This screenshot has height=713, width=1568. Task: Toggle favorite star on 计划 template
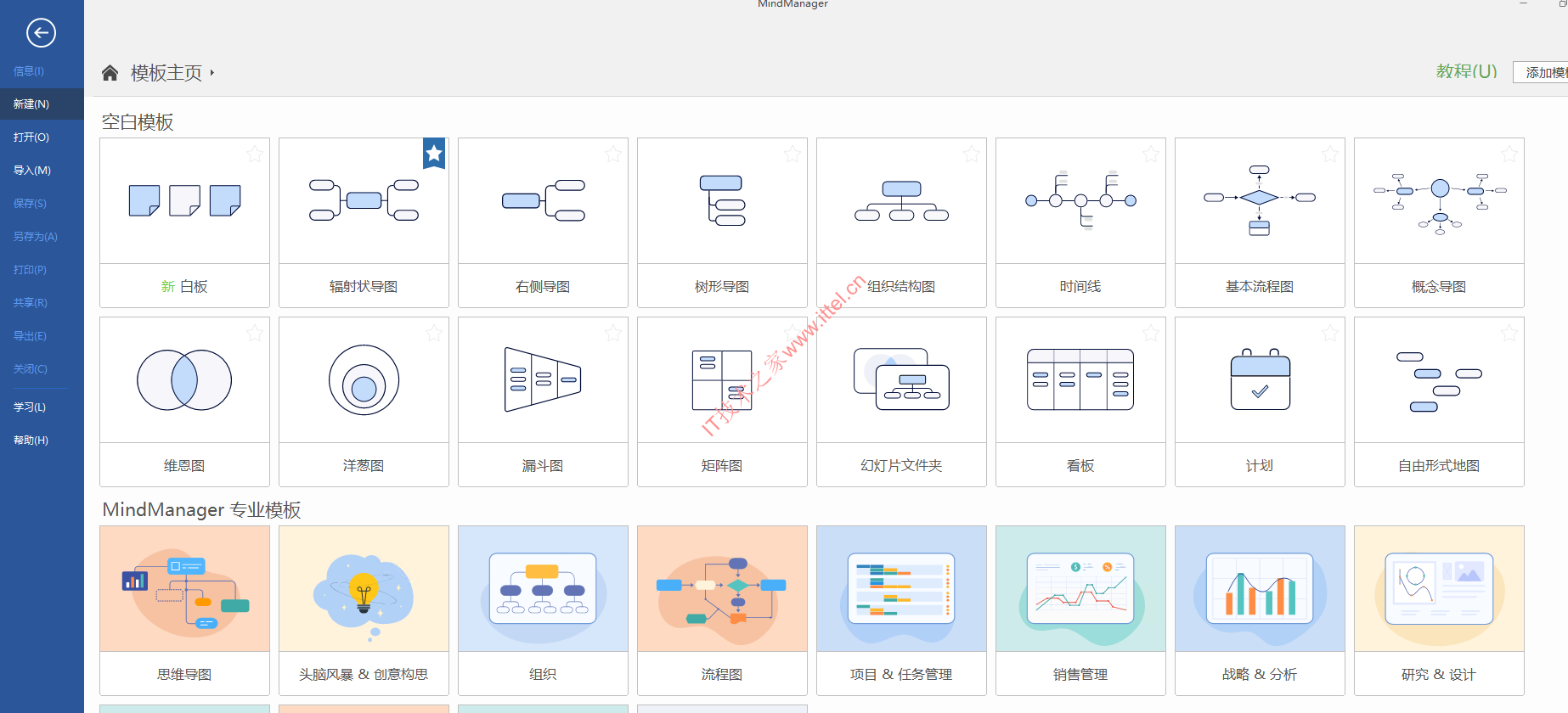click(x=1330, y=333)
